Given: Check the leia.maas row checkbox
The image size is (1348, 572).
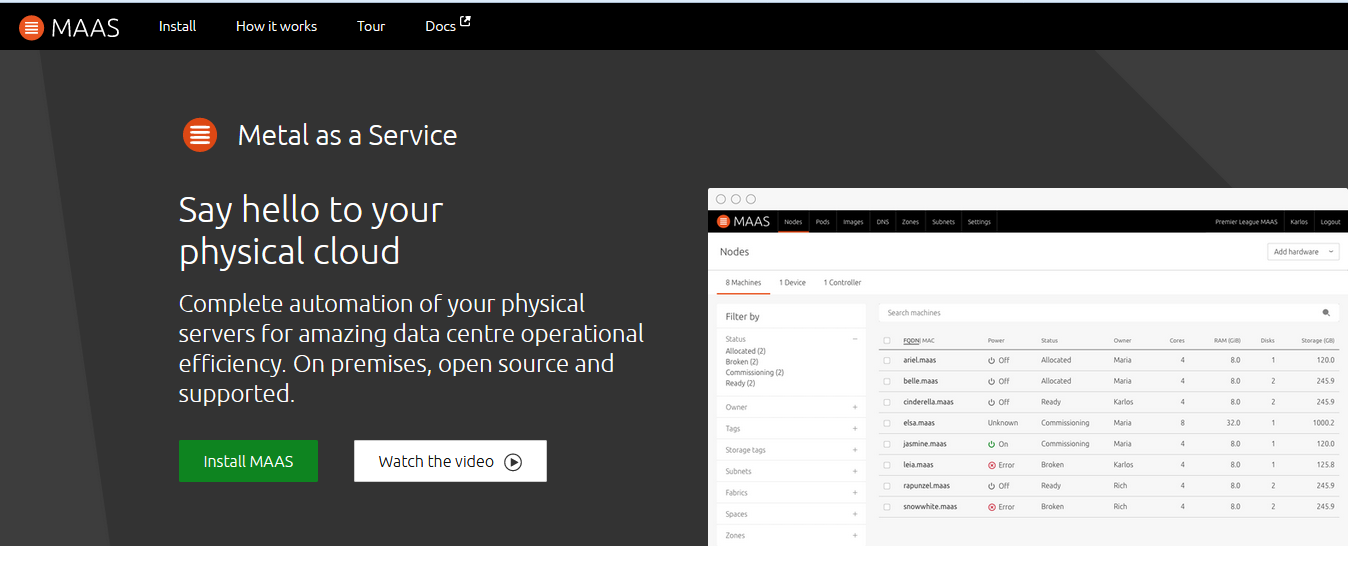Looking at the screenshot, I should [887, 465].
